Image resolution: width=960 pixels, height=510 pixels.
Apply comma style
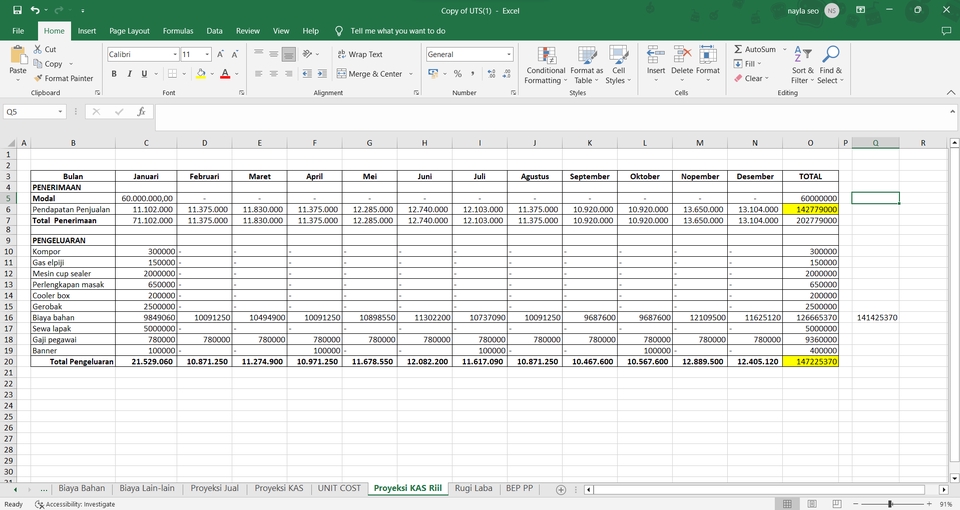(473, 73)
